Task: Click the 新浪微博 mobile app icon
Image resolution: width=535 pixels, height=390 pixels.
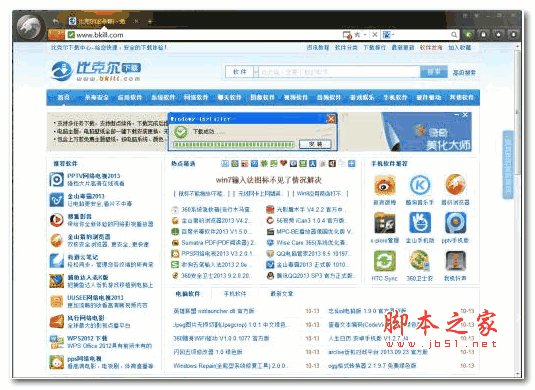Action: coord(385,185)
